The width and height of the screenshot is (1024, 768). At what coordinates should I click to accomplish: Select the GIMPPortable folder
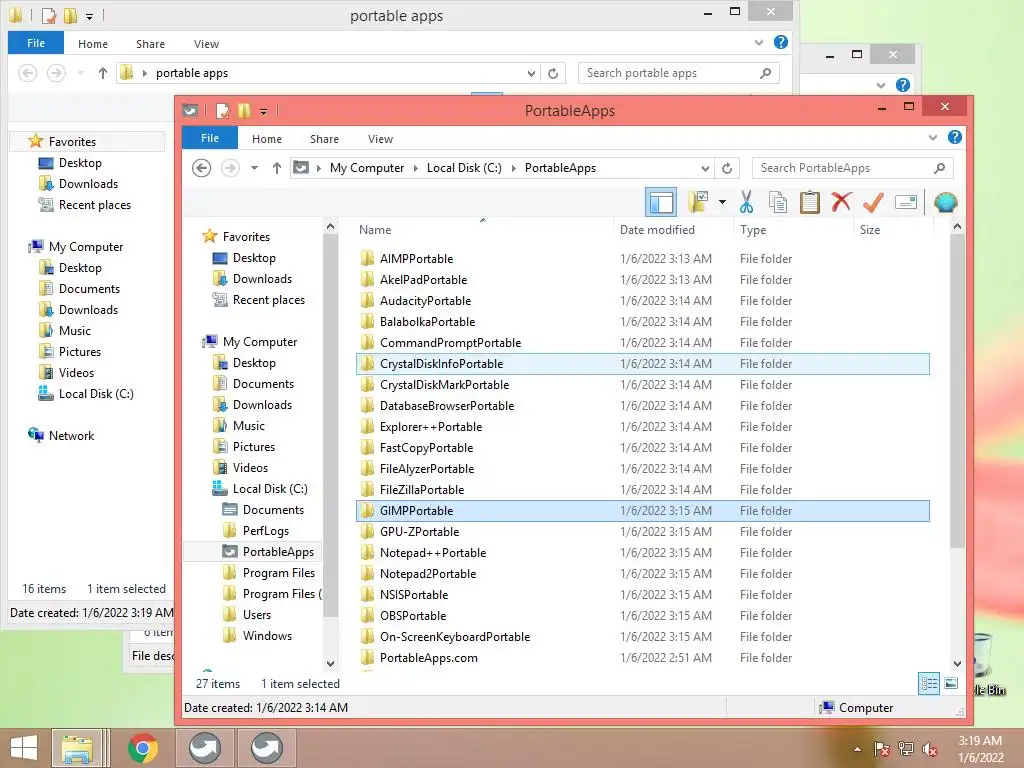coord(643,511)
